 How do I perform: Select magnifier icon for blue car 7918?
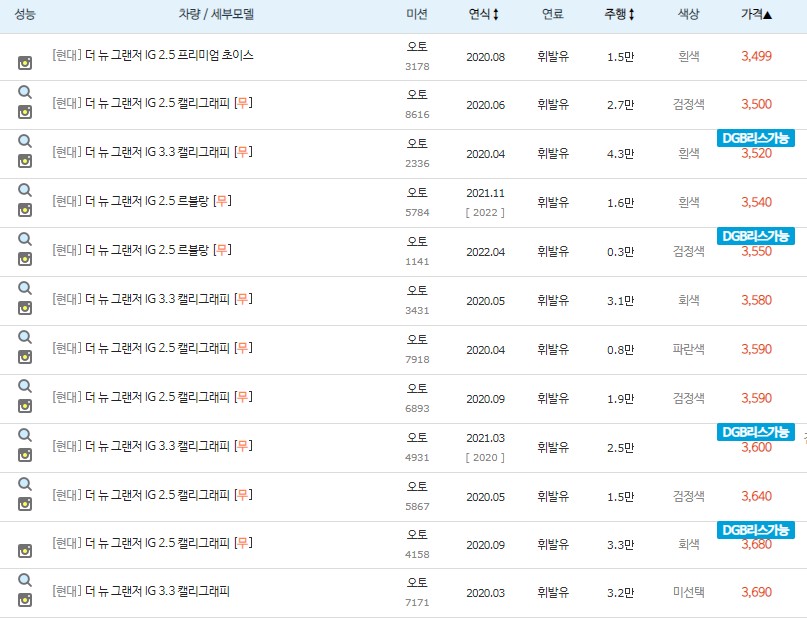point(25,337)
